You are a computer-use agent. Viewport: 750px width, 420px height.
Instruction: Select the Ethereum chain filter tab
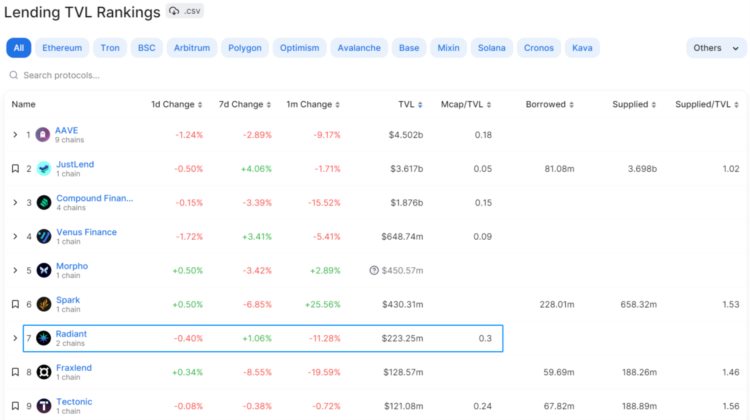coord(62,48)
